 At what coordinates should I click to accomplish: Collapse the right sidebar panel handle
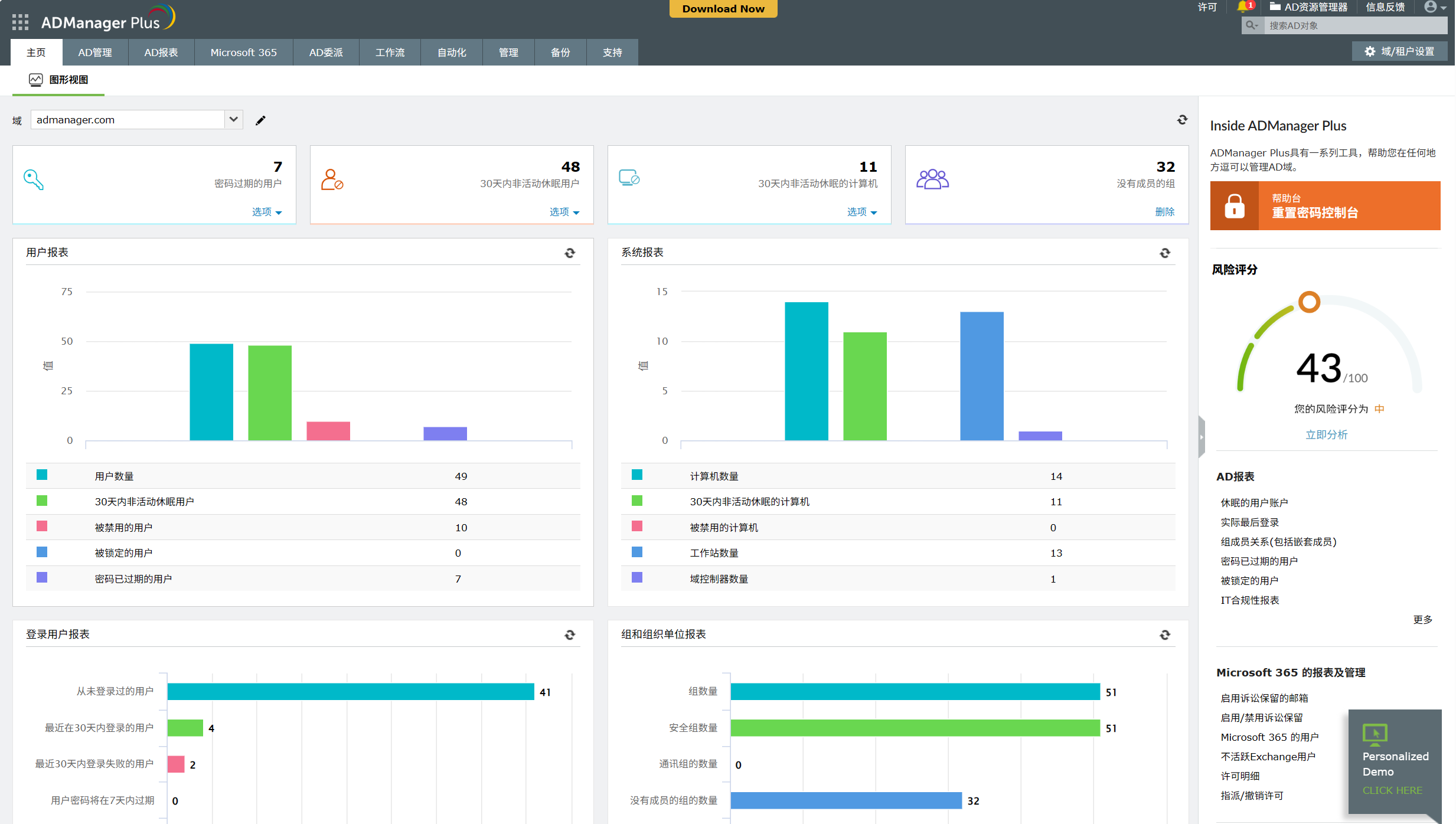coord(1202,437)
